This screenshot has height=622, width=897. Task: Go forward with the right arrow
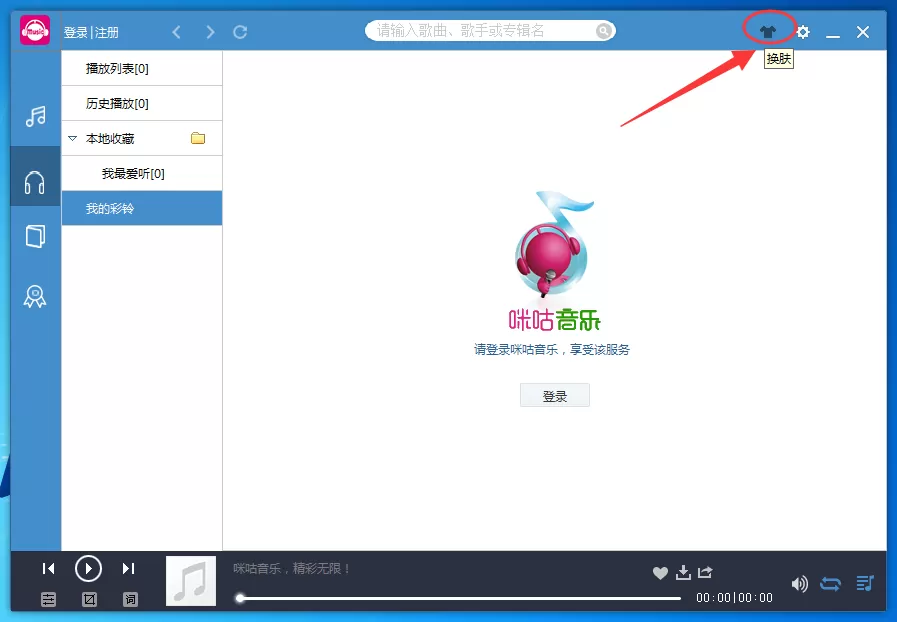pyautogui.click(x=210, y=32)
